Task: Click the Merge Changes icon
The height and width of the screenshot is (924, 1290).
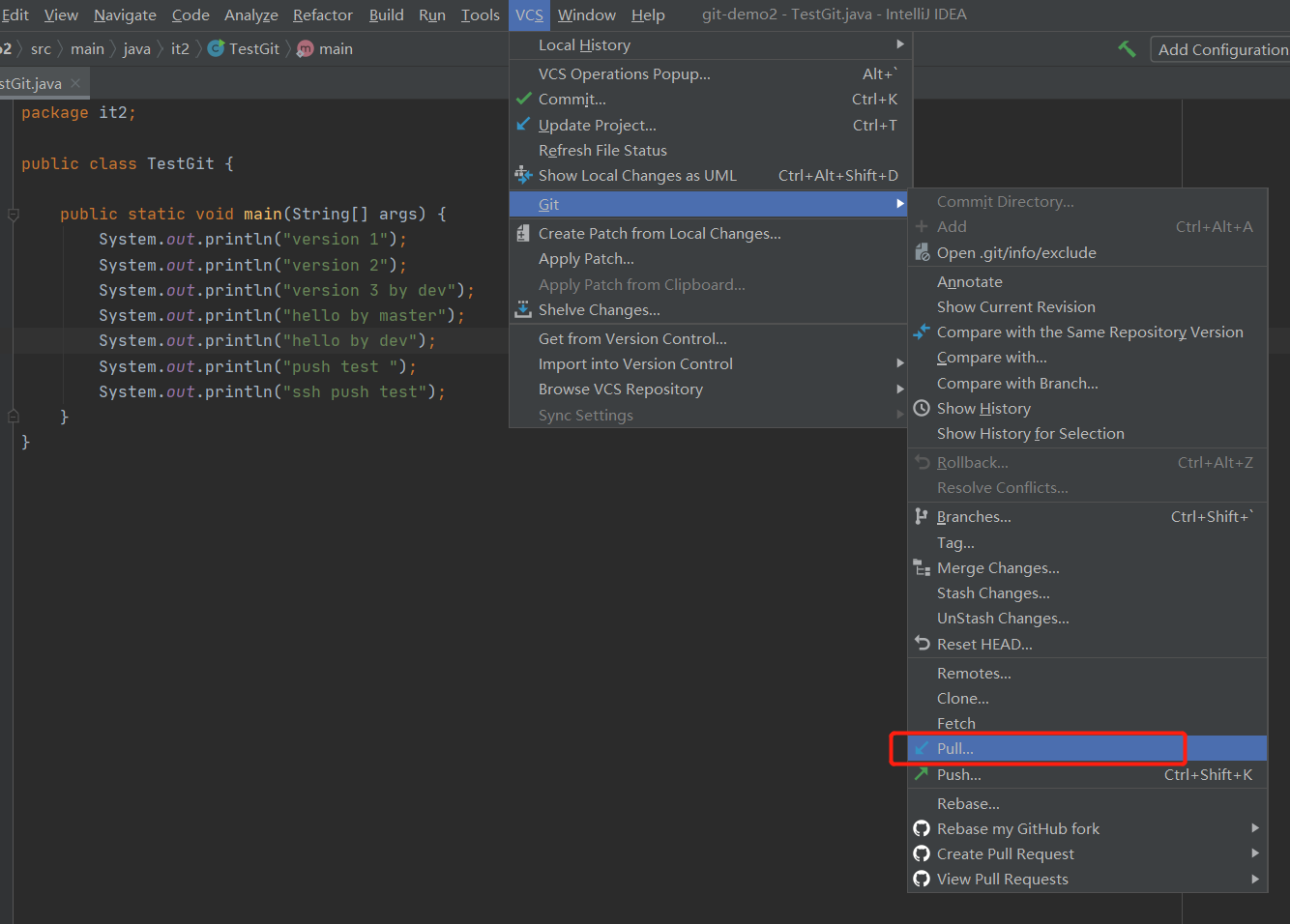Action: (x=922, y=567)
